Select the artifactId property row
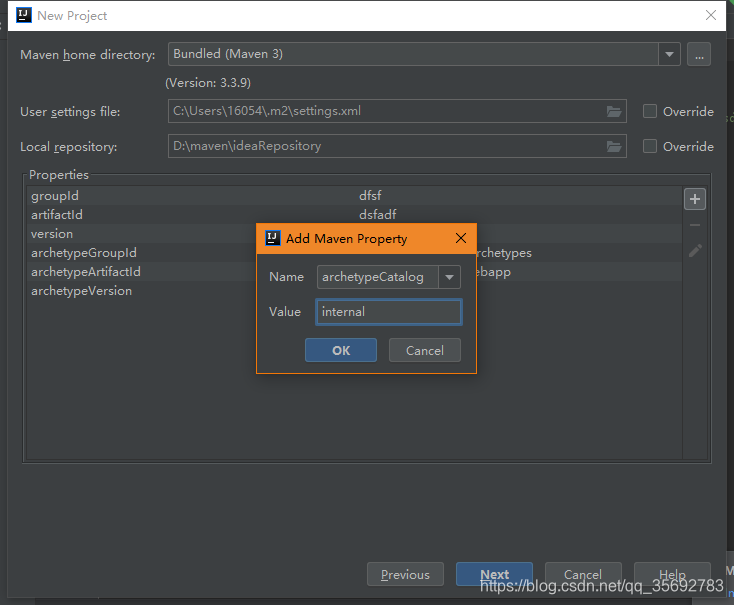The height and width of the screenshot is (605, 734). (x=354, y=215)
